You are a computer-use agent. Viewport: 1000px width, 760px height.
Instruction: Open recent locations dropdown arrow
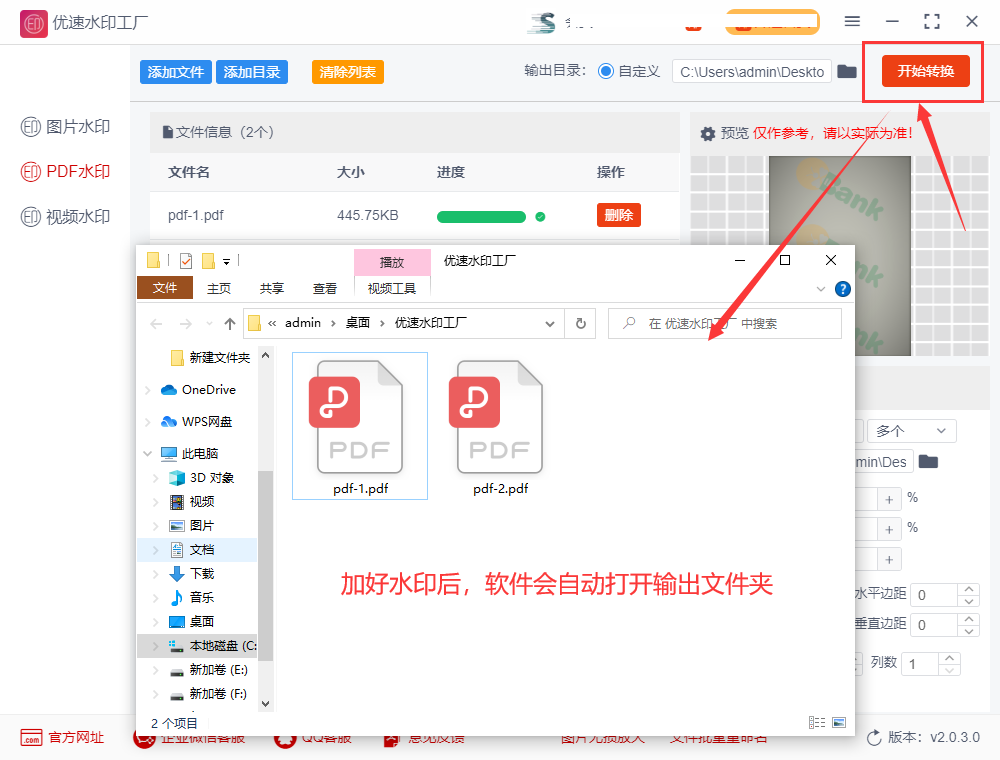tap(209, 324)
